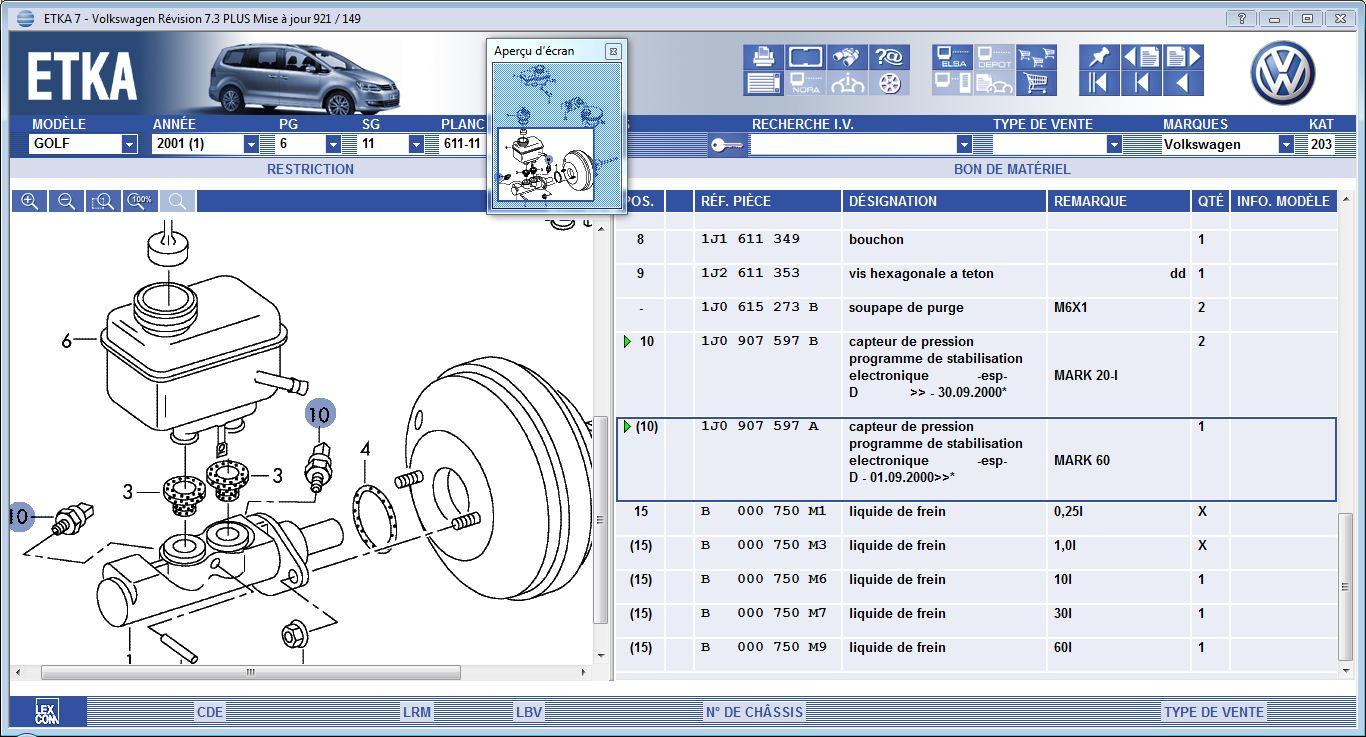
Task: Click the printer icon in the toolbar
Action: click(x=763, y=57)
